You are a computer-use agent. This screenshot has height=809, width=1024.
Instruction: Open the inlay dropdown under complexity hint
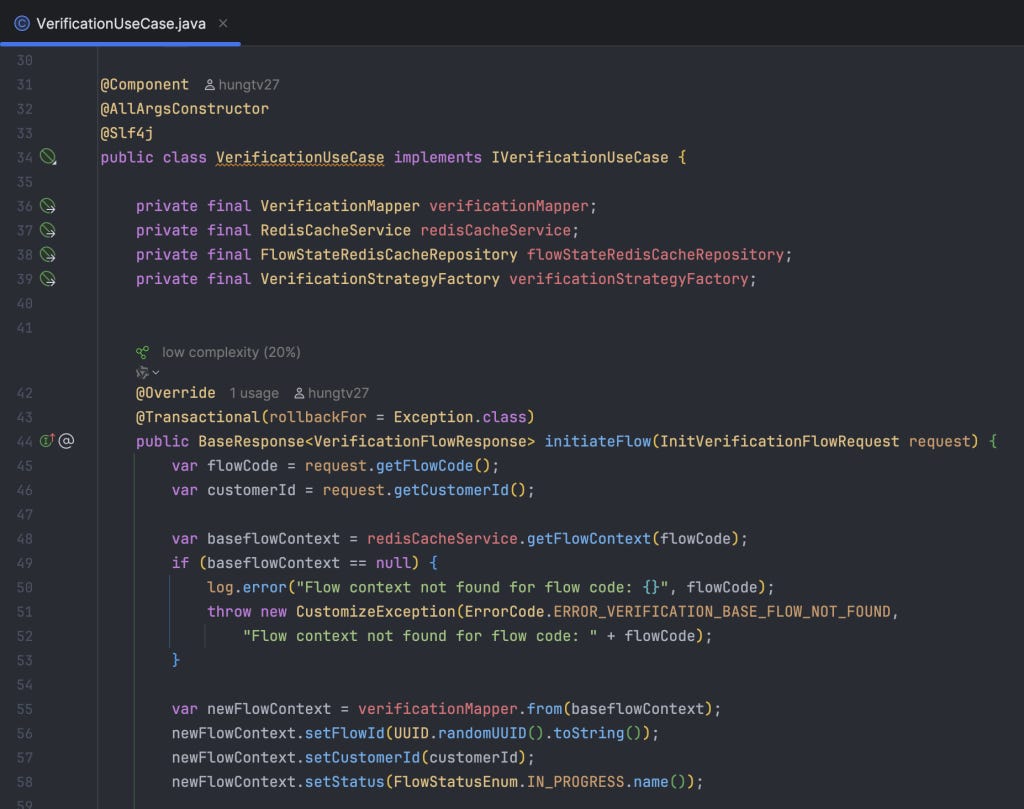tap(148, 372)
